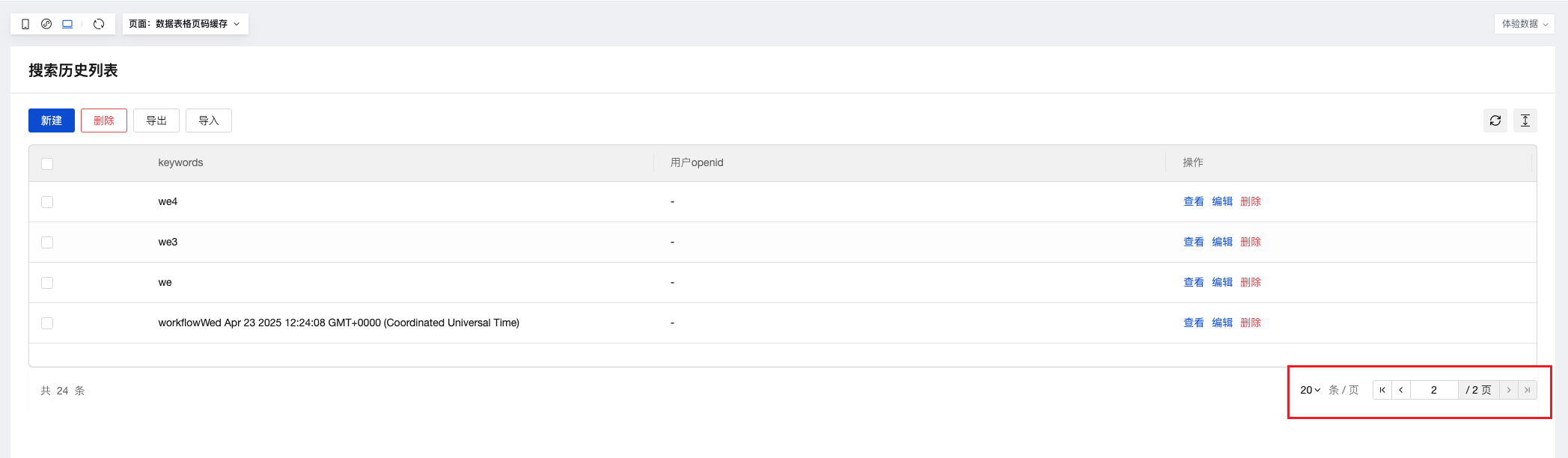
Task: Check the we4 row checkbox
Action: tap(47, 202)
